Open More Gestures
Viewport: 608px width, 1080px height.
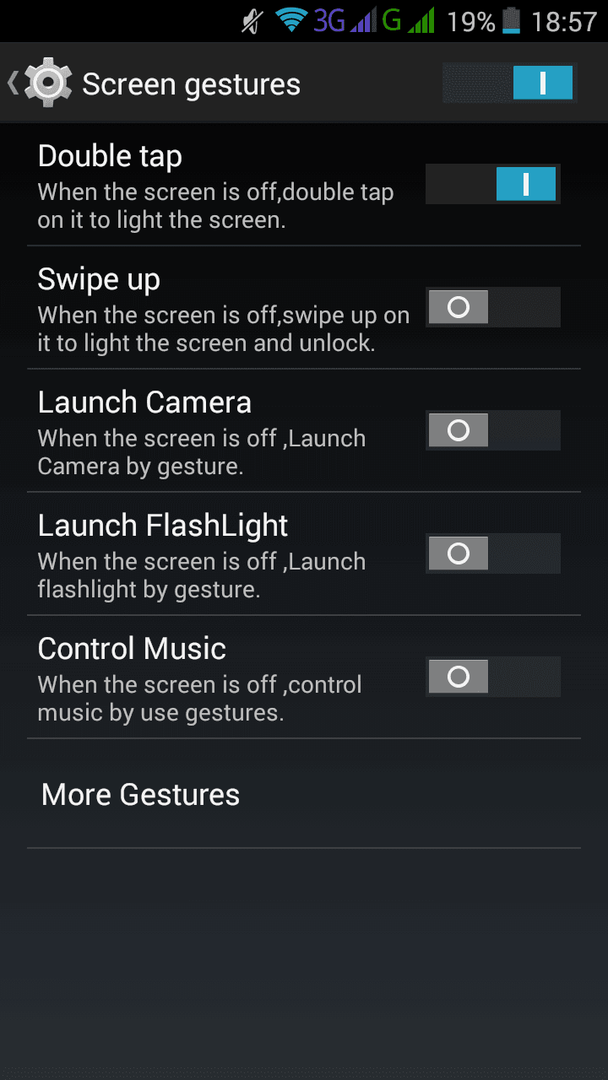(304, 793)
